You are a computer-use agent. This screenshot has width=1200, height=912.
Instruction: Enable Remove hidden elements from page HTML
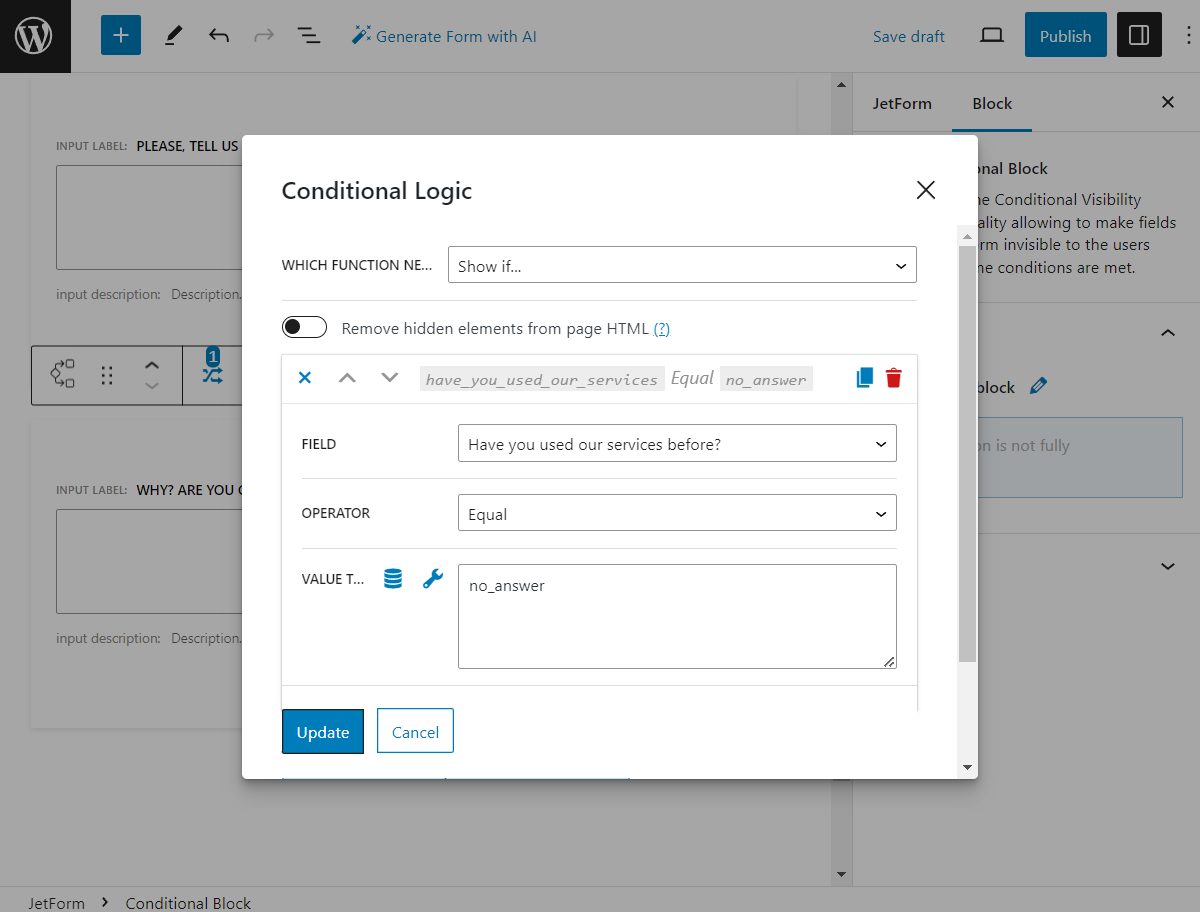(304, 327)
